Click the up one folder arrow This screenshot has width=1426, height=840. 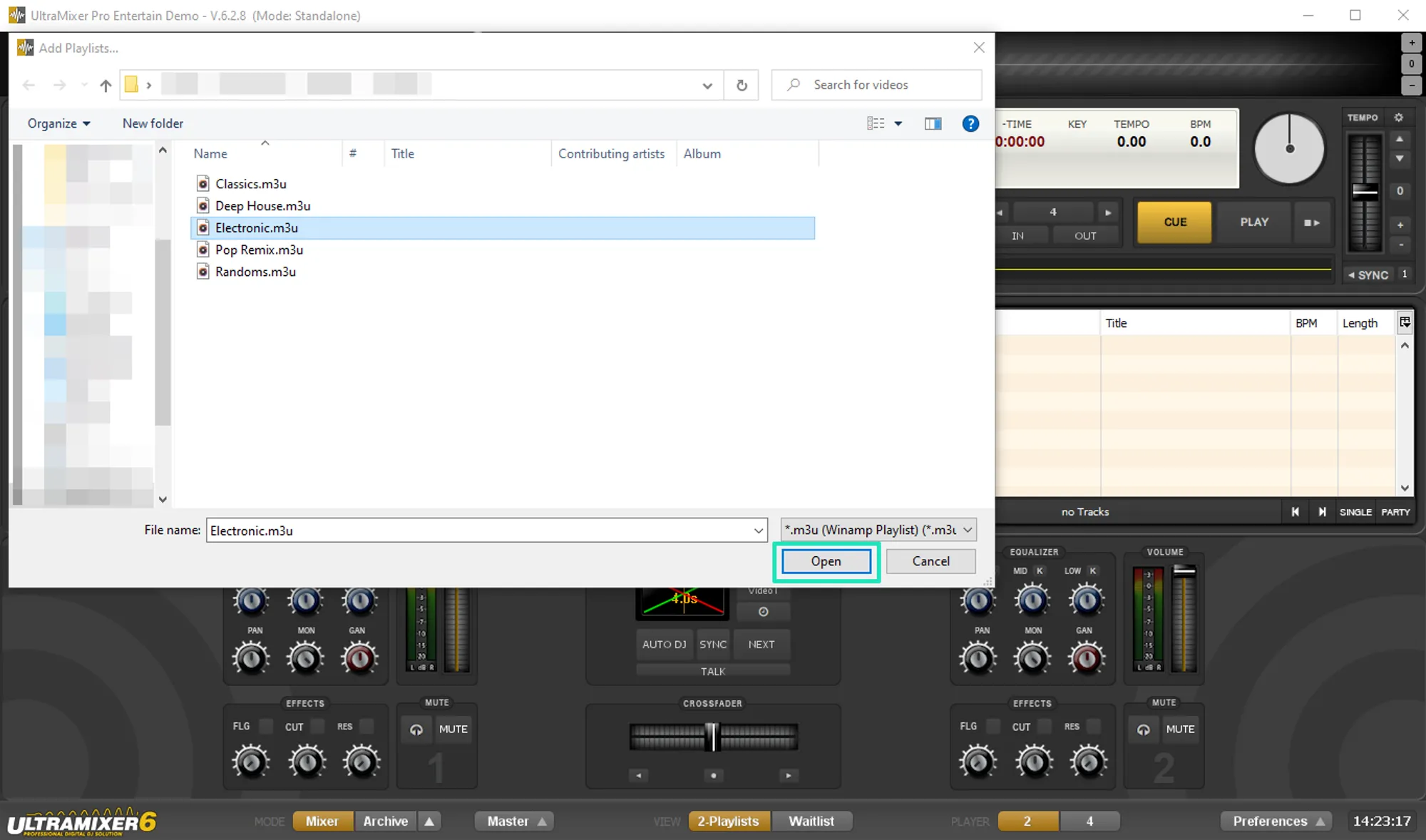coord(106,86)
